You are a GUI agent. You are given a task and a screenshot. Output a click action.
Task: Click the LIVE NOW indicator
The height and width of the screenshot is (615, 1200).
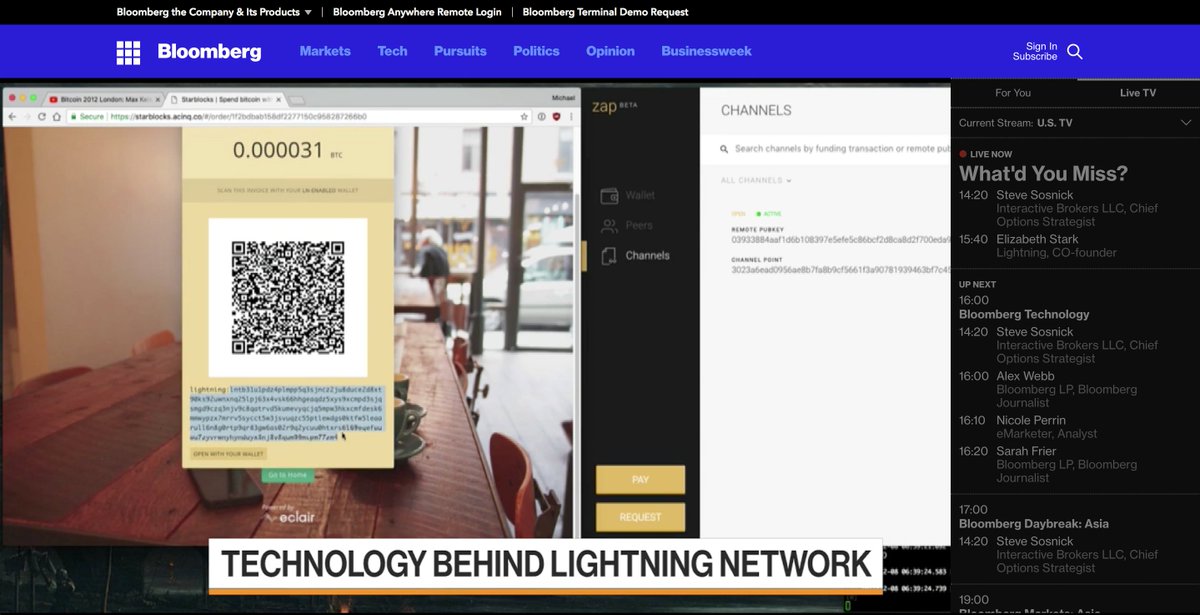pyautogui.click(x=985, y=154)
